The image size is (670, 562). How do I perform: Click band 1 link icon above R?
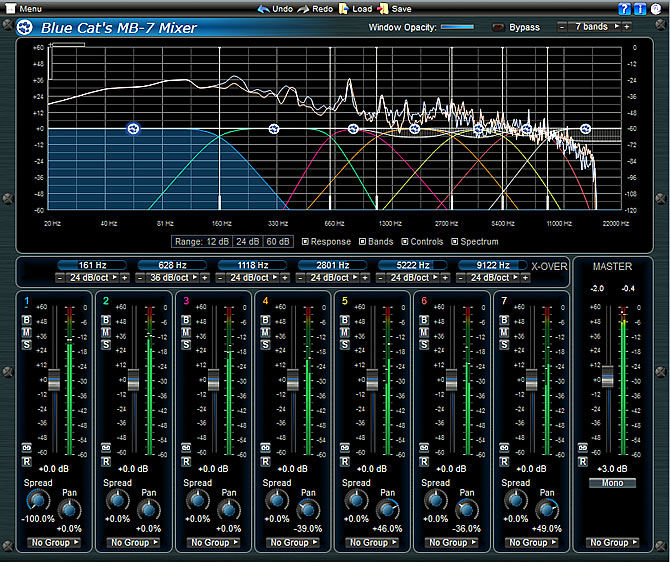click(x=26, y=447)
